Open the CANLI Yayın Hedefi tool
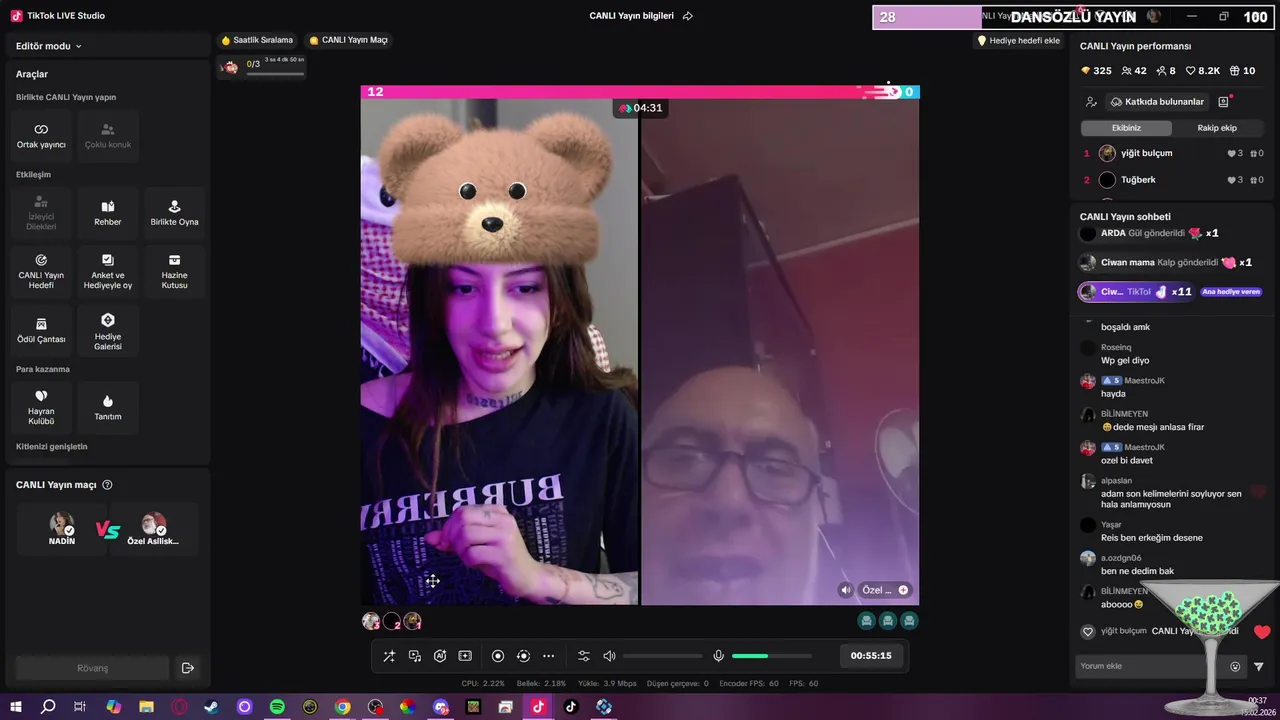 pyautogui.click(x=41, y=272)
